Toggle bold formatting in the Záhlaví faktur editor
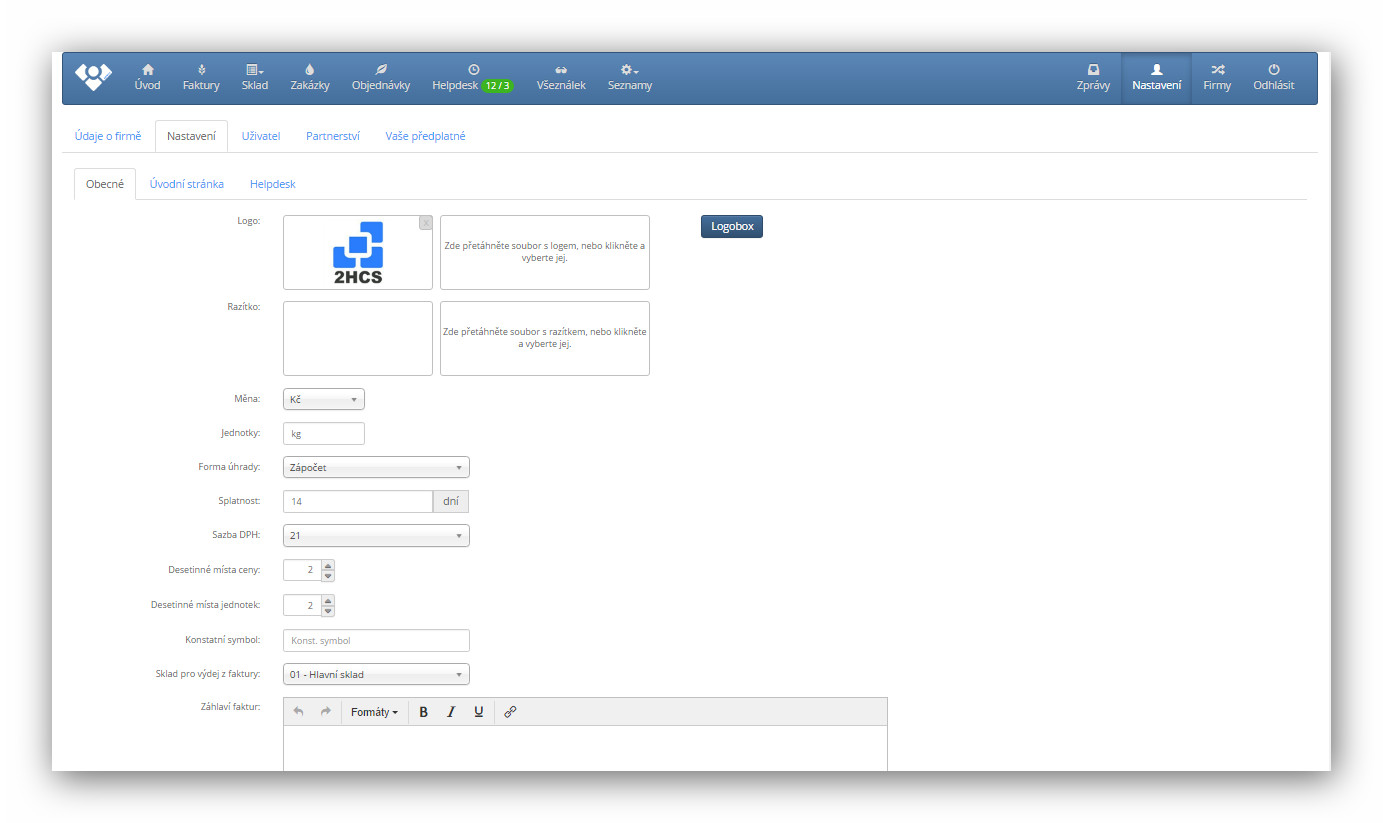The image size is (1383, 823). point(423,712)
